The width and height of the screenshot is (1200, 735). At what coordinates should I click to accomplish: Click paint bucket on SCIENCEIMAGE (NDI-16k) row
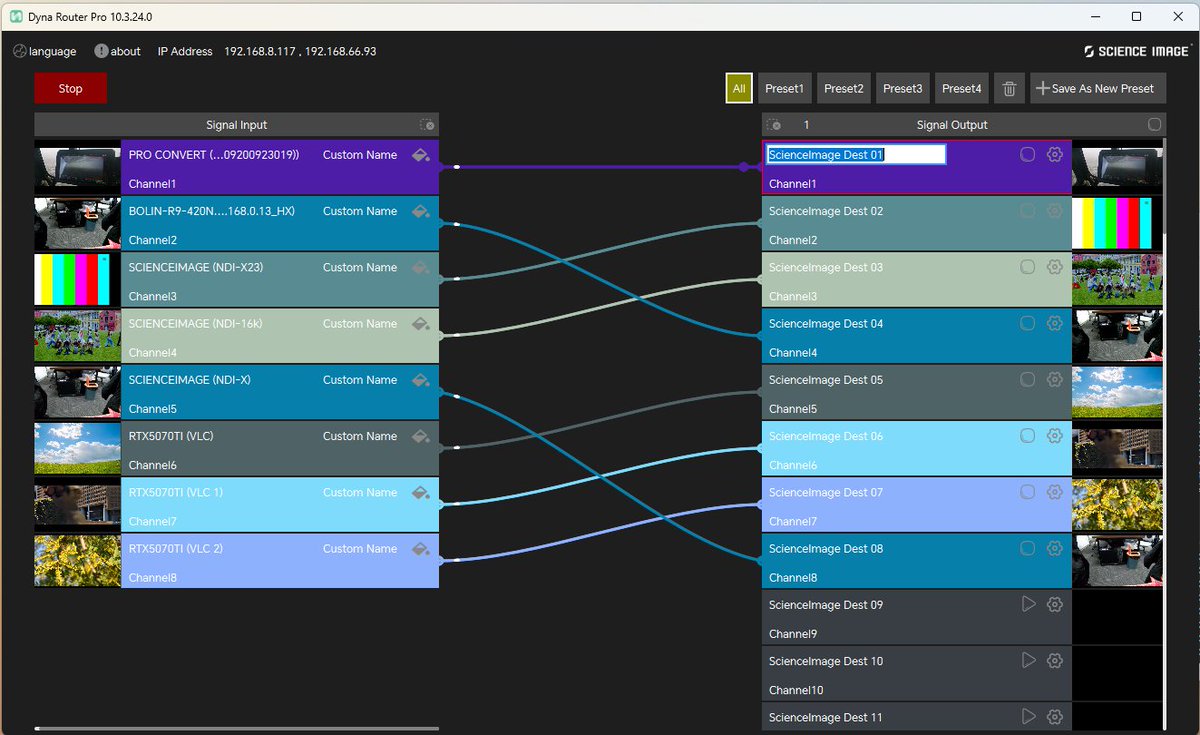(421, 323)
